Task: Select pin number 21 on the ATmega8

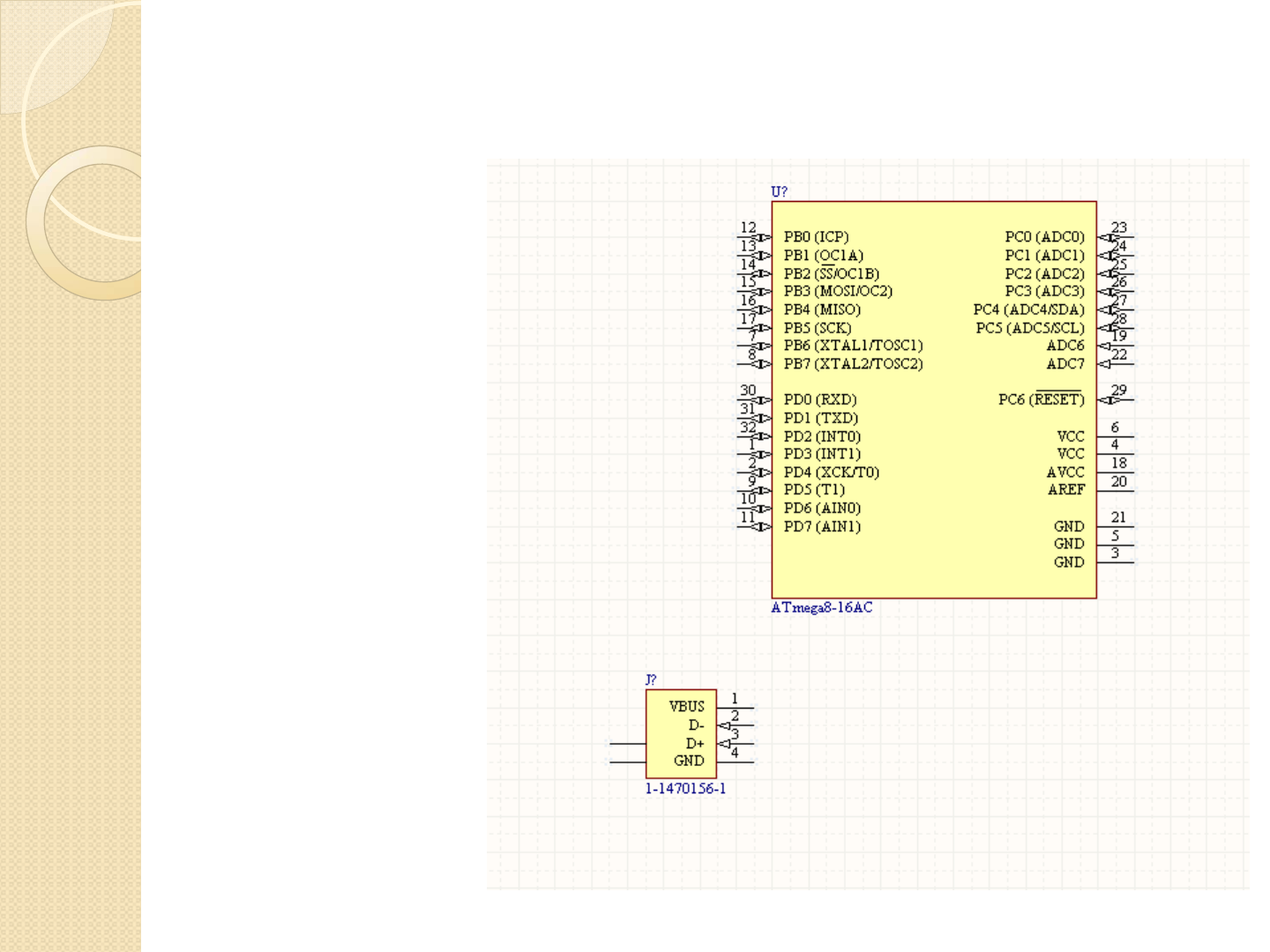Action: (1119, 517)
